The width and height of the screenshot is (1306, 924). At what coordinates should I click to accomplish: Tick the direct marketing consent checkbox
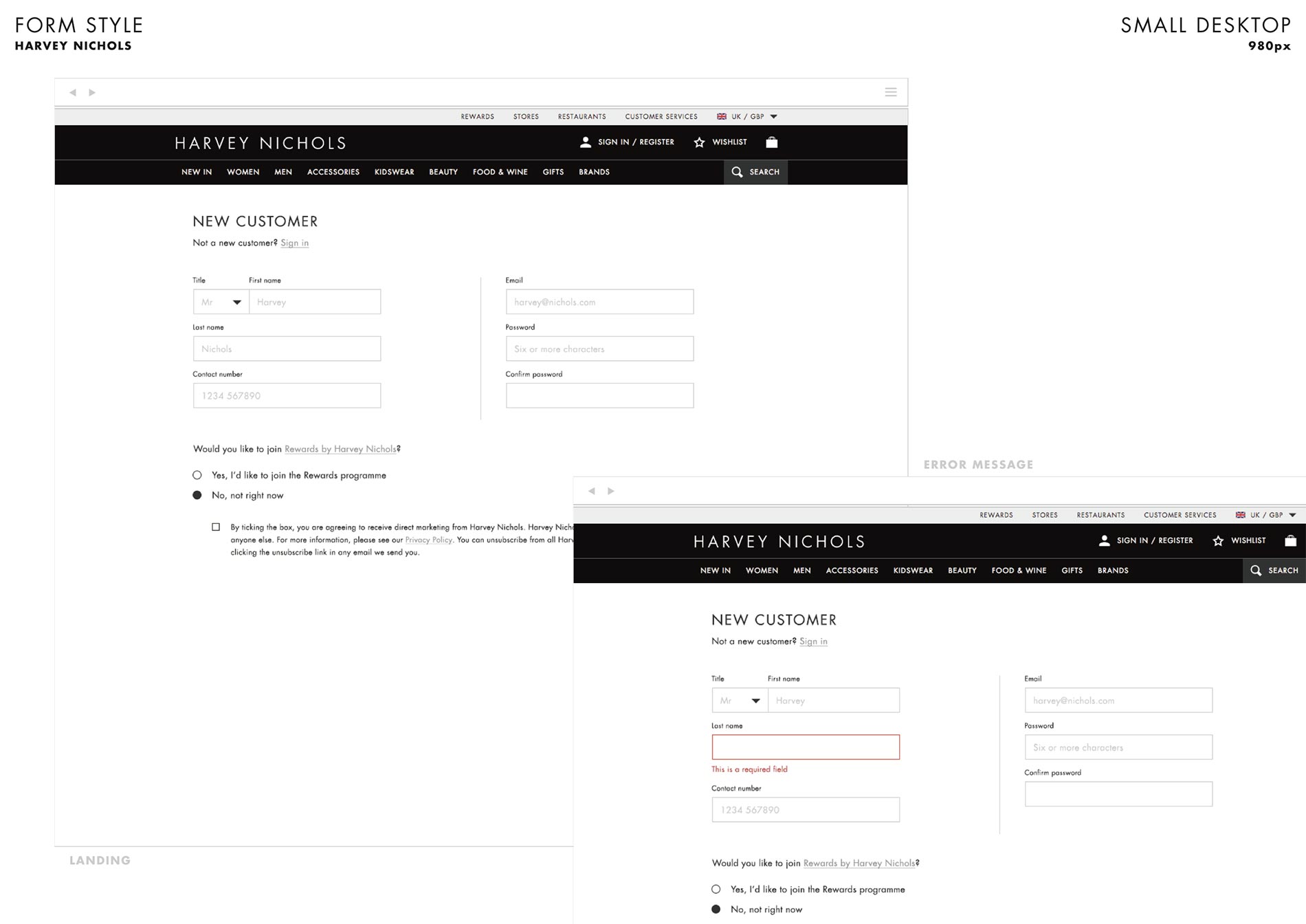coord(216,527)
